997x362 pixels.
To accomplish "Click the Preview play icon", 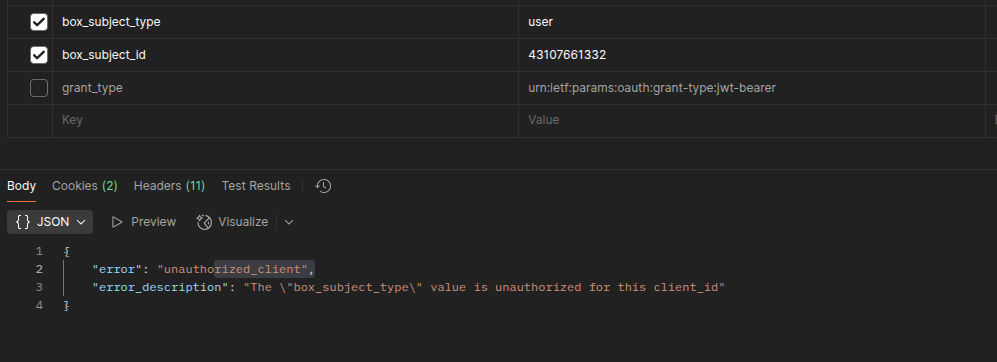I will tap(116, 222).
